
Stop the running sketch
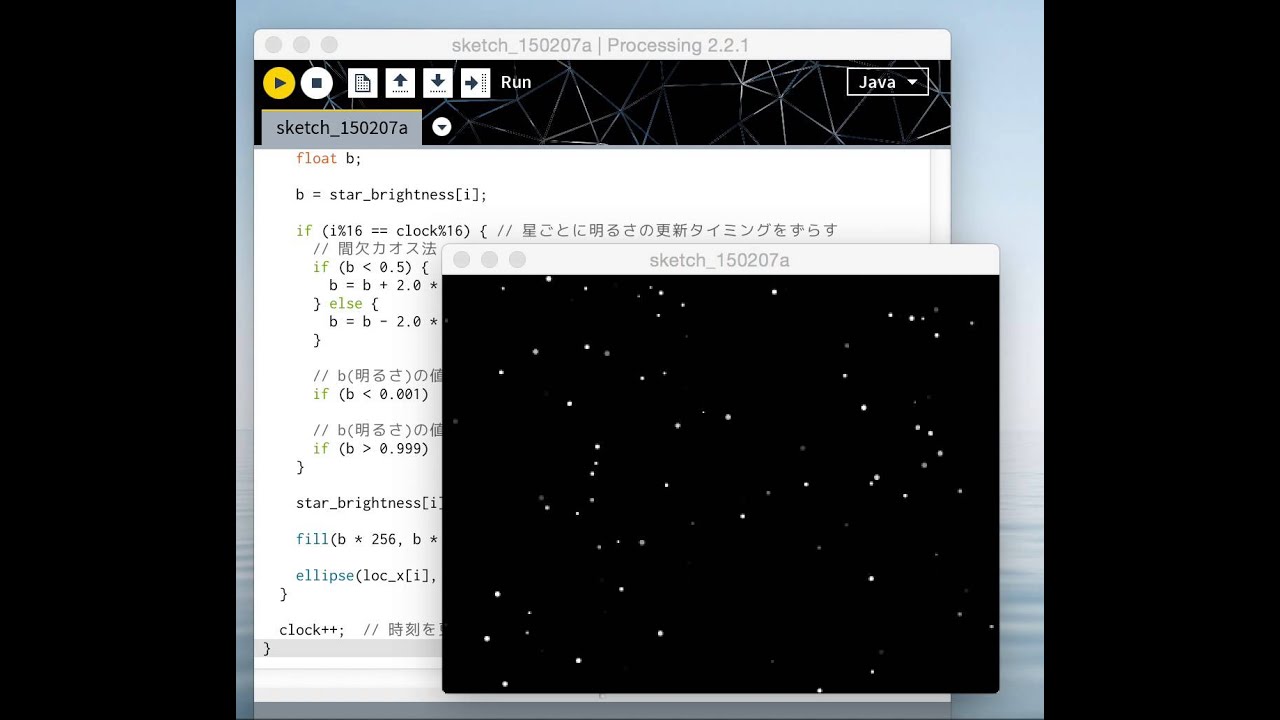(x=316, y=83)
